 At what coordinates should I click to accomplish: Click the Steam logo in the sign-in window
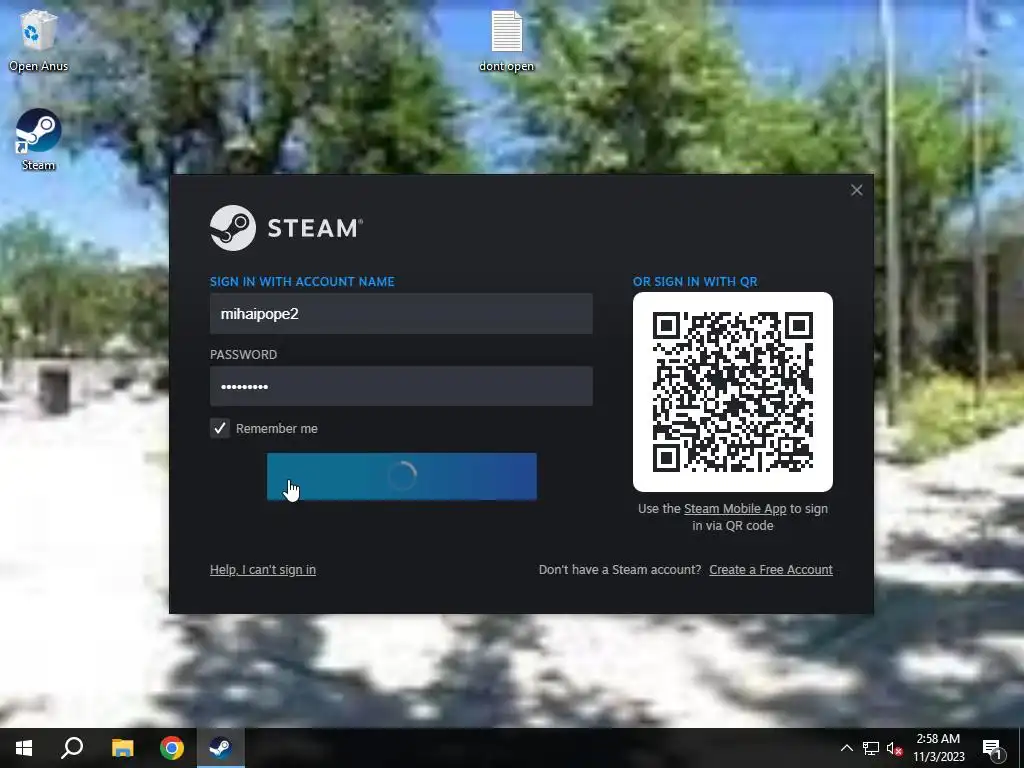click(286, 228)
